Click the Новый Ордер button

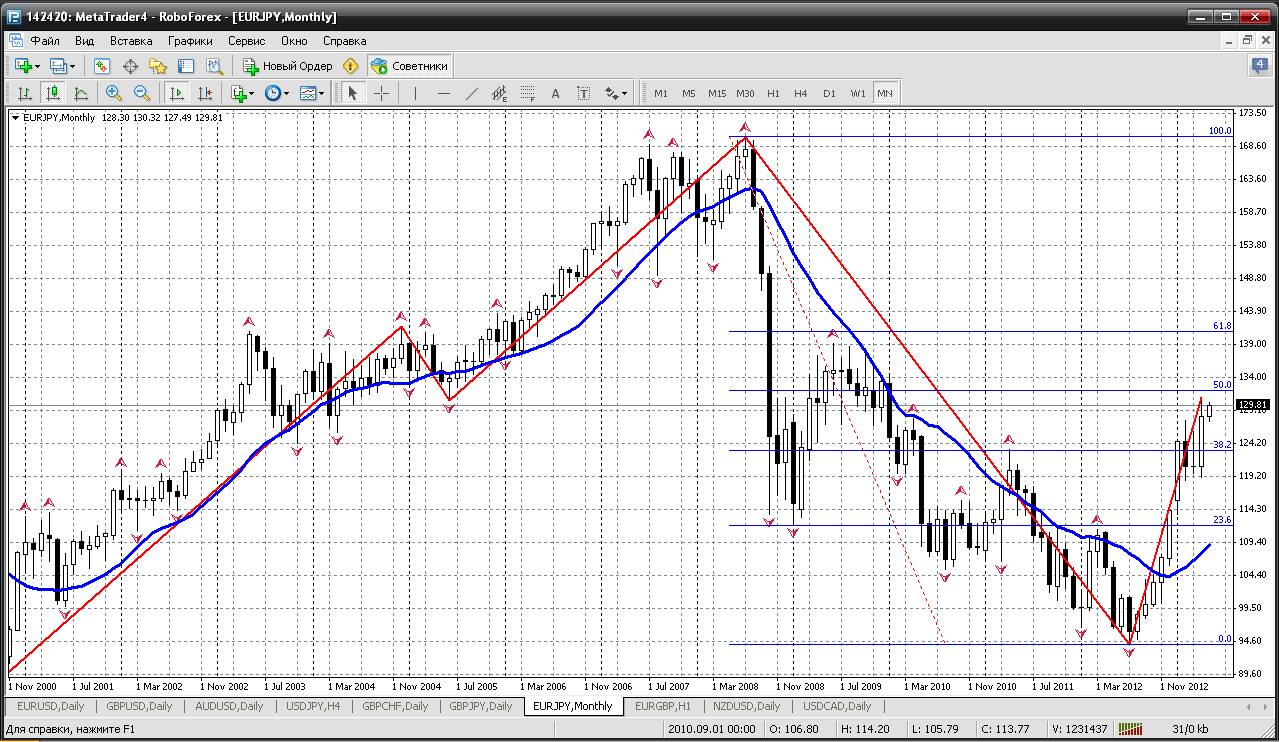click(288, 66)
